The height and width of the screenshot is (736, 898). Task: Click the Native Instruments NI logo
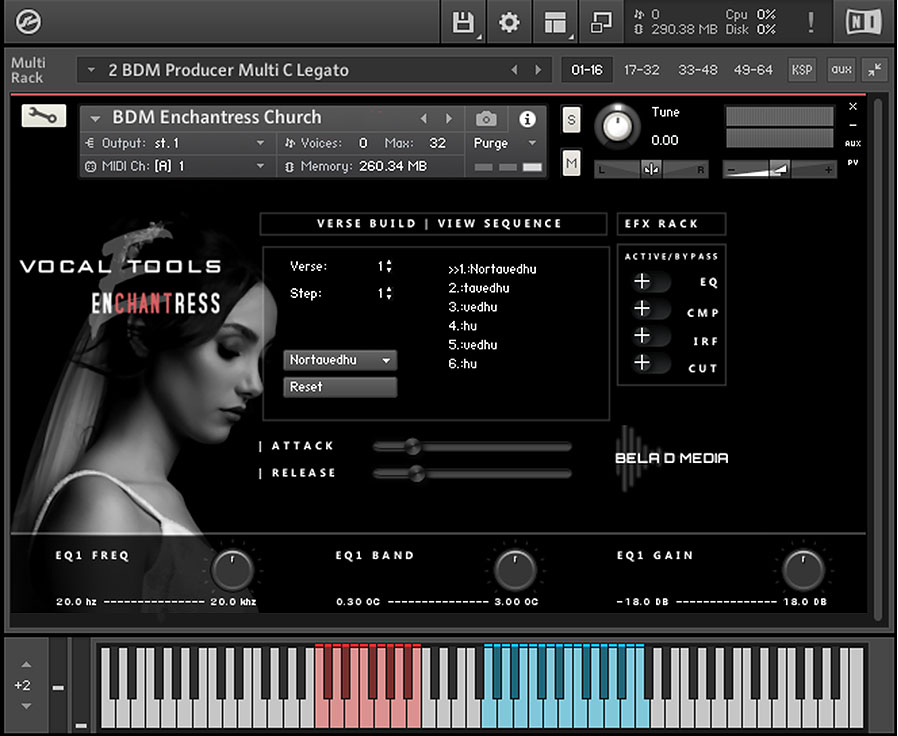click(x=863, y=22)
